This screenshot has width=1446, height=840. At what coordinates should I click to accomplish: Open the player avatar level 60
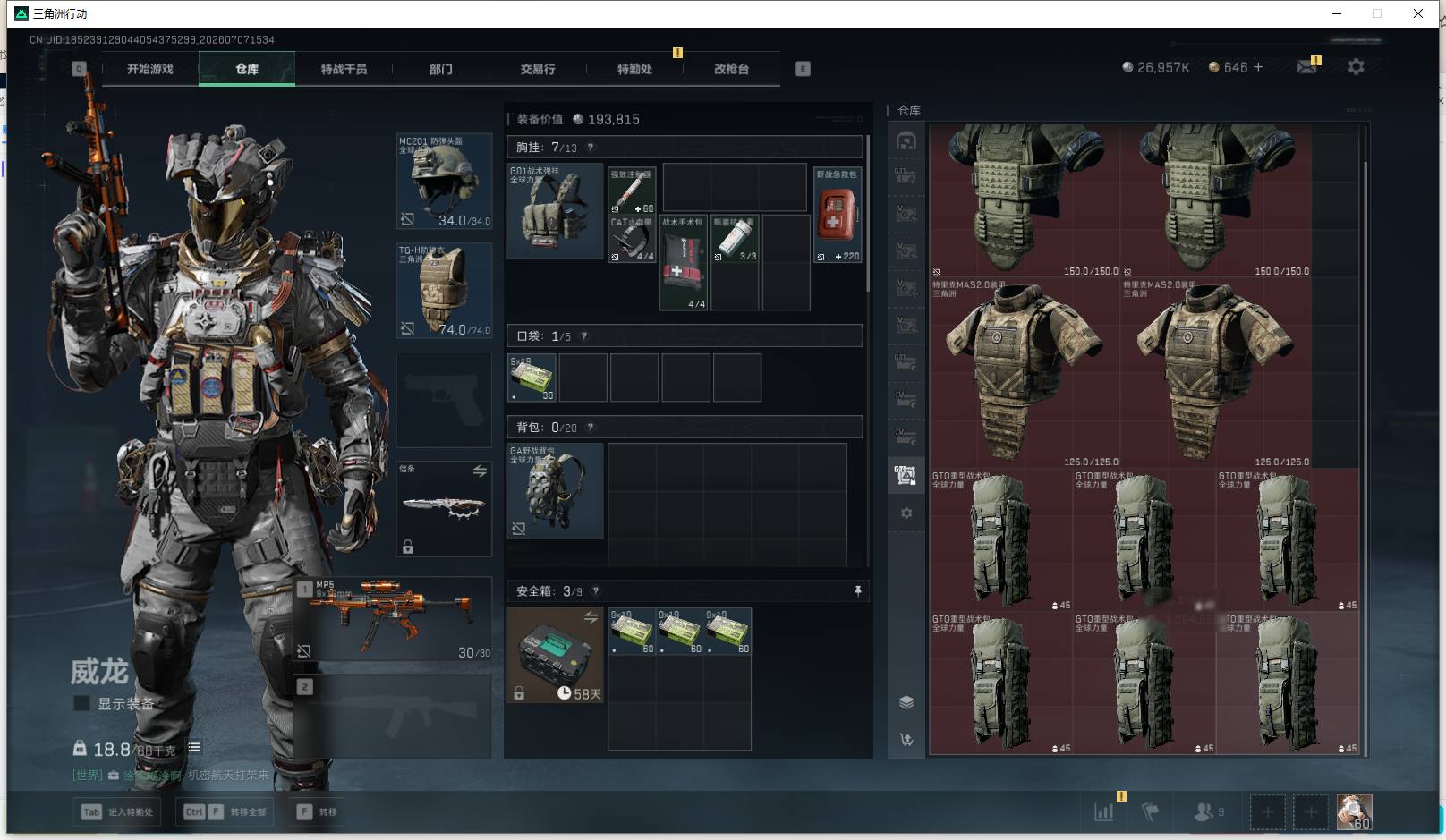click(x=1354, y=812)
